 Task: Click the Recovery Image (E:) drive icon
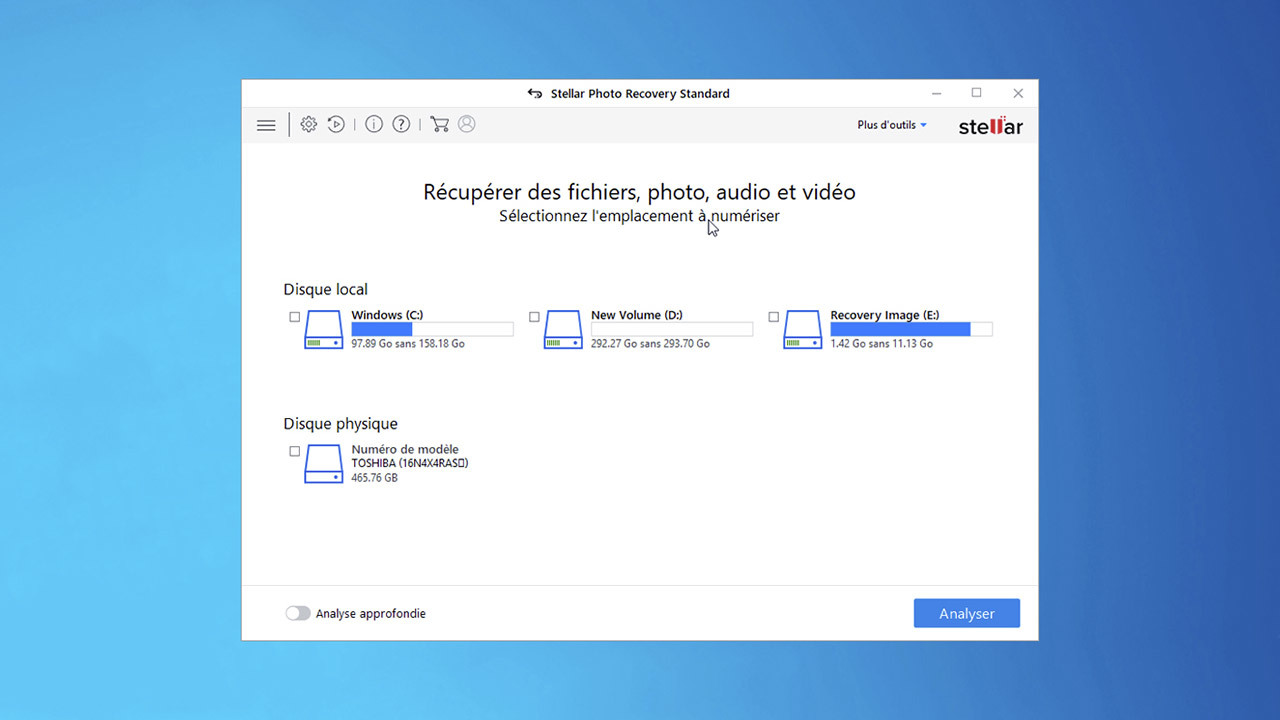[x=803, y=329]
